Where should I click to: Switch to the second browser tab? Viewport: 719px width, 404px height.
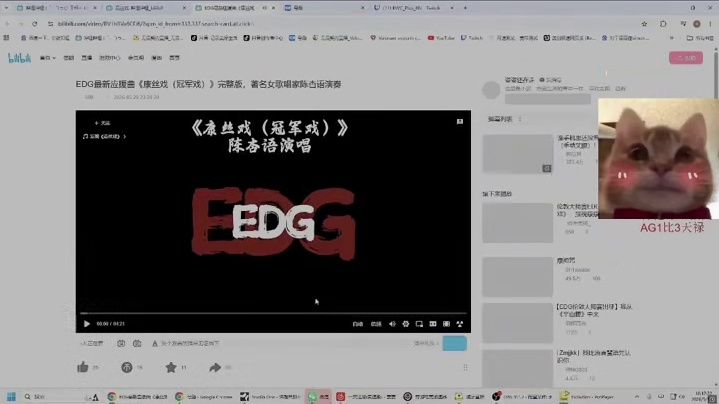coord(146,8)
